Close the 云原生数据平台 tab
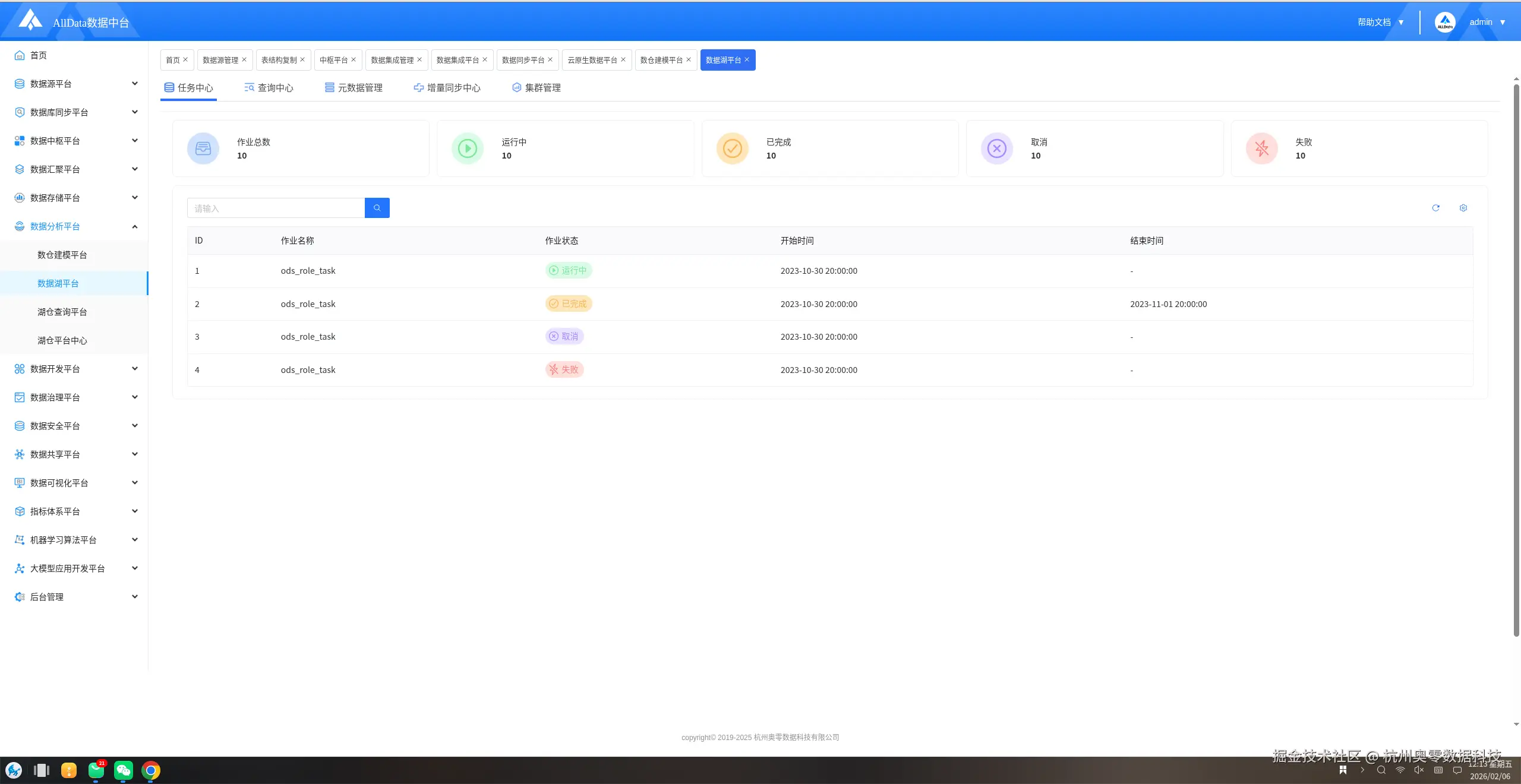The width and height of the screenshot is (1521, 784). [623, 60]
